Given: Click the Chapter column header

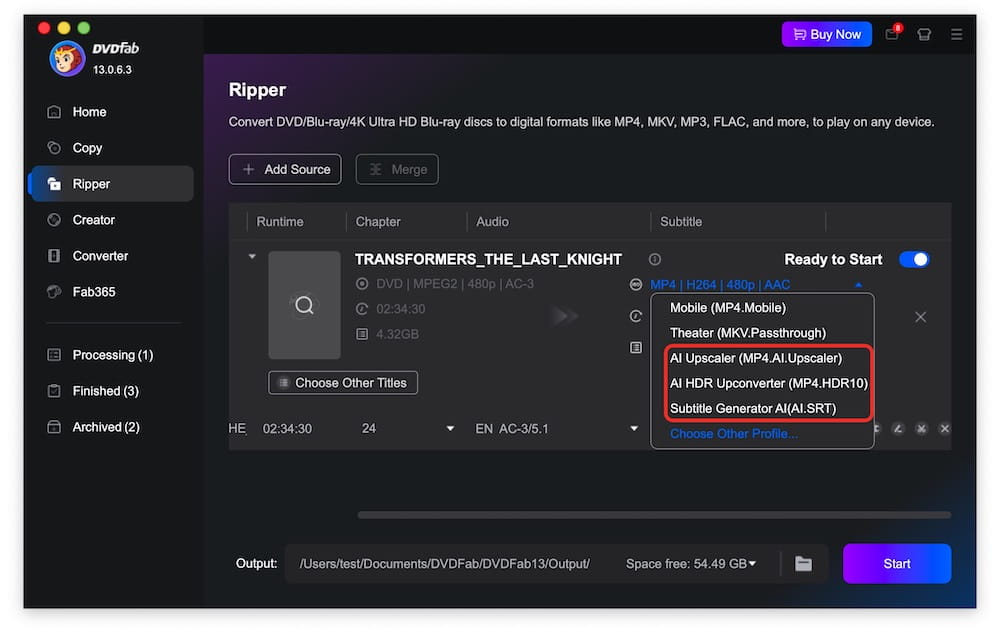Looking at the screenshot, I should (x=378, y=222).
